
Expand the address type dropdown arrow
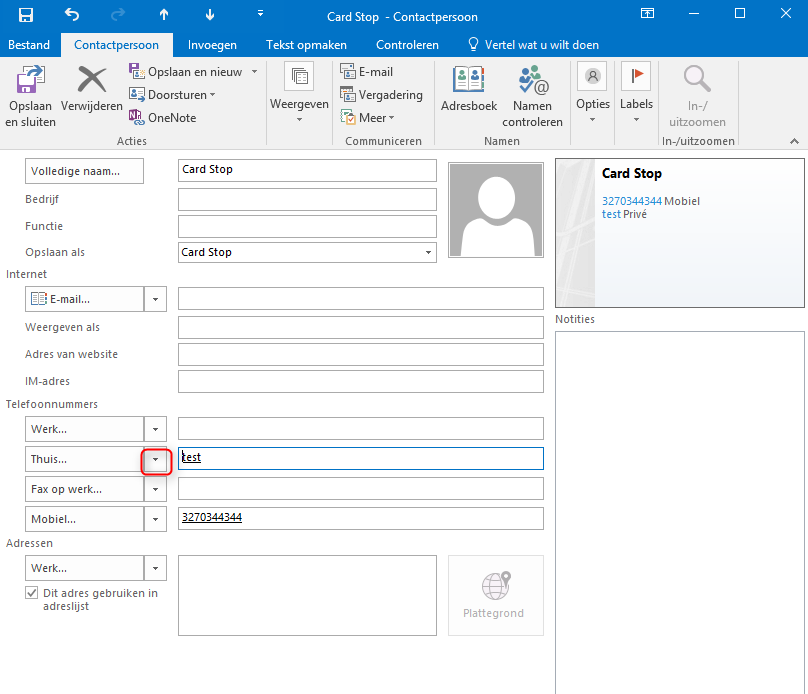155,568
